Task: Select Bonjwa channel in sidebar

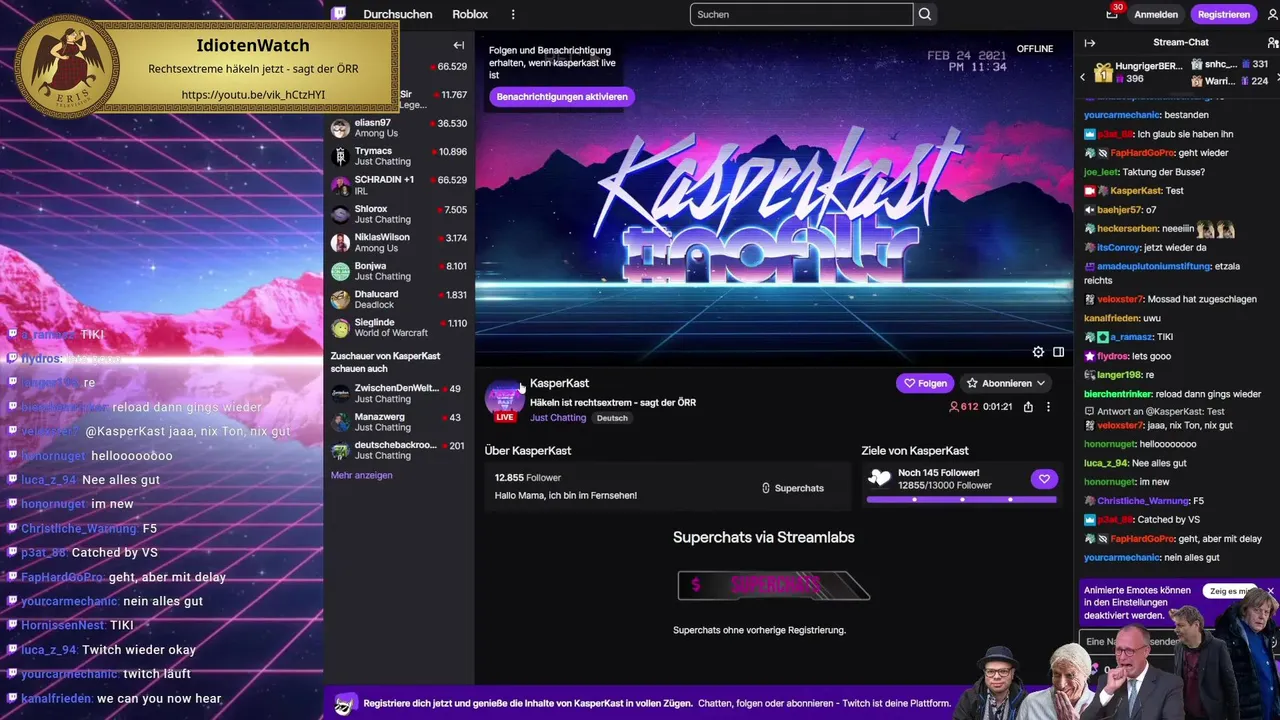Action: point(399,271)
